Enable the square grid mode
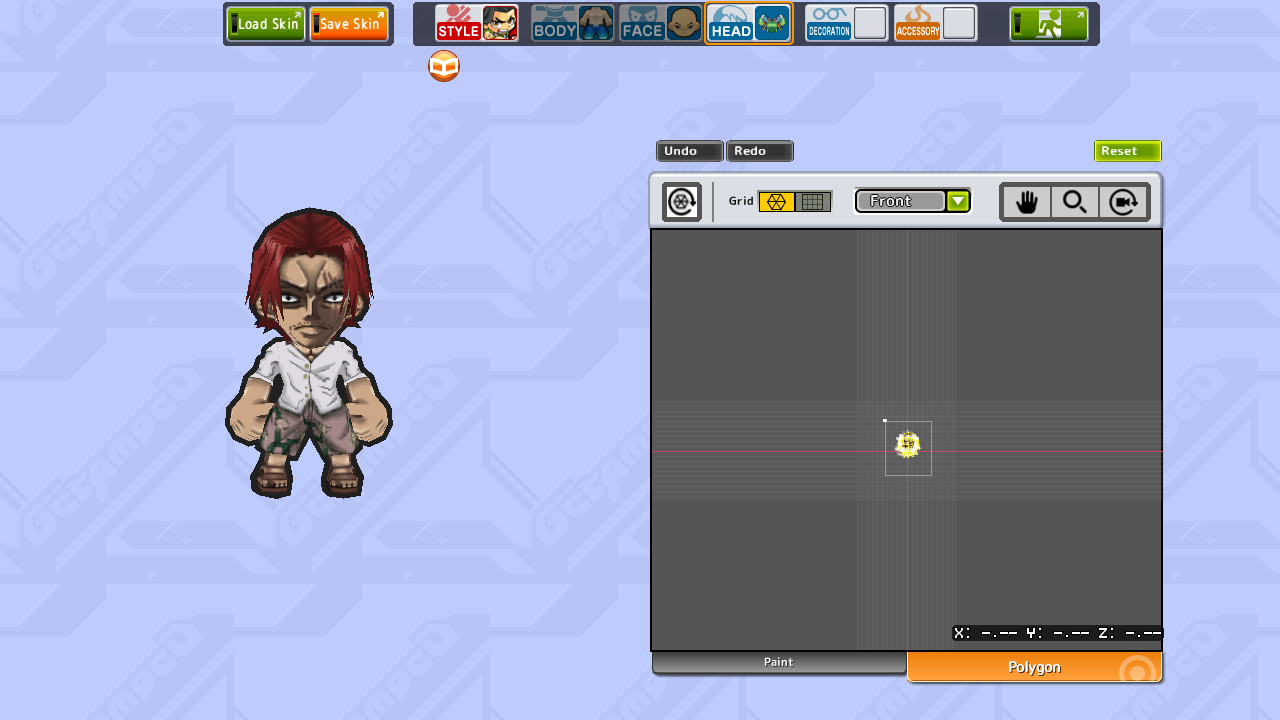This screenshot has width=1280, height=720. 813,202
